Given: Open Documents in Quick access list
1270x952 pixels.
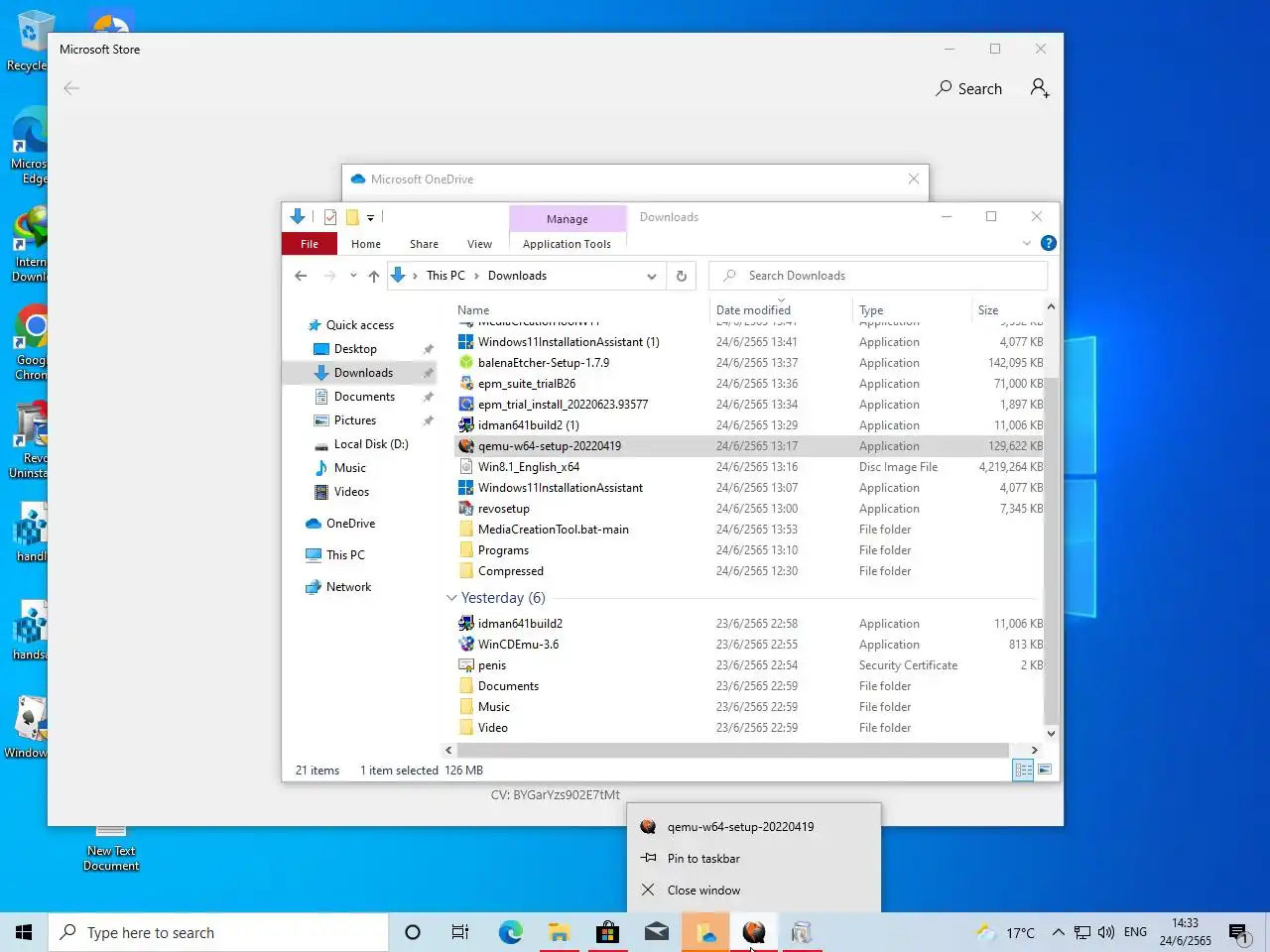Looking at the screenshot, I should [364, 397].
